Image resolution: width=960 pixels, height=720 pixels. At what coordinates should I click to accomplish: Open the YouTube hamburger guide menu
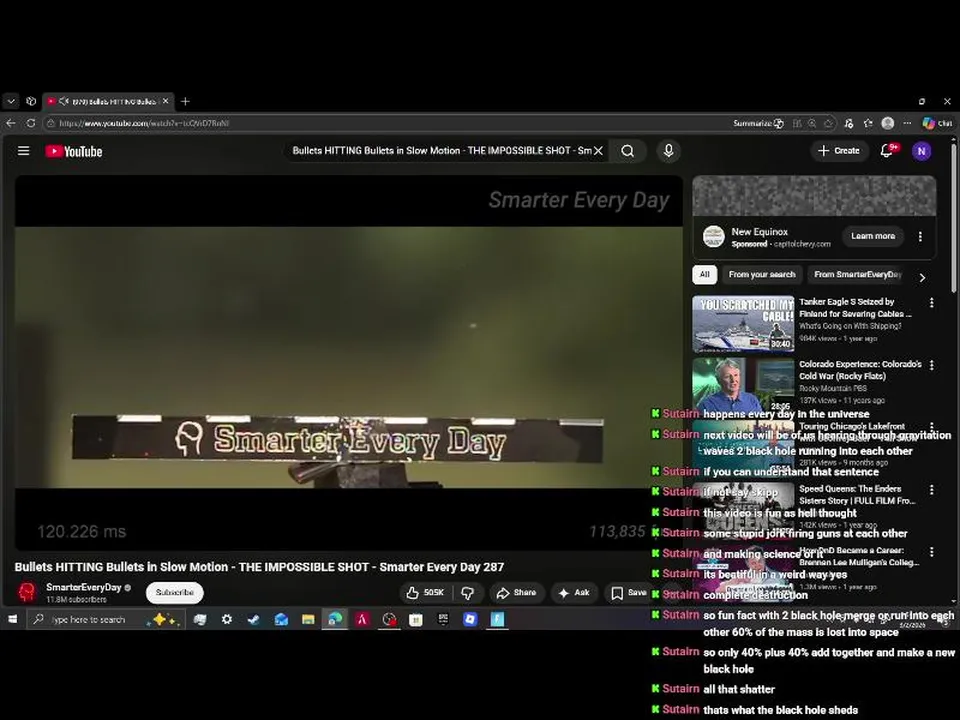coord(23,151)
